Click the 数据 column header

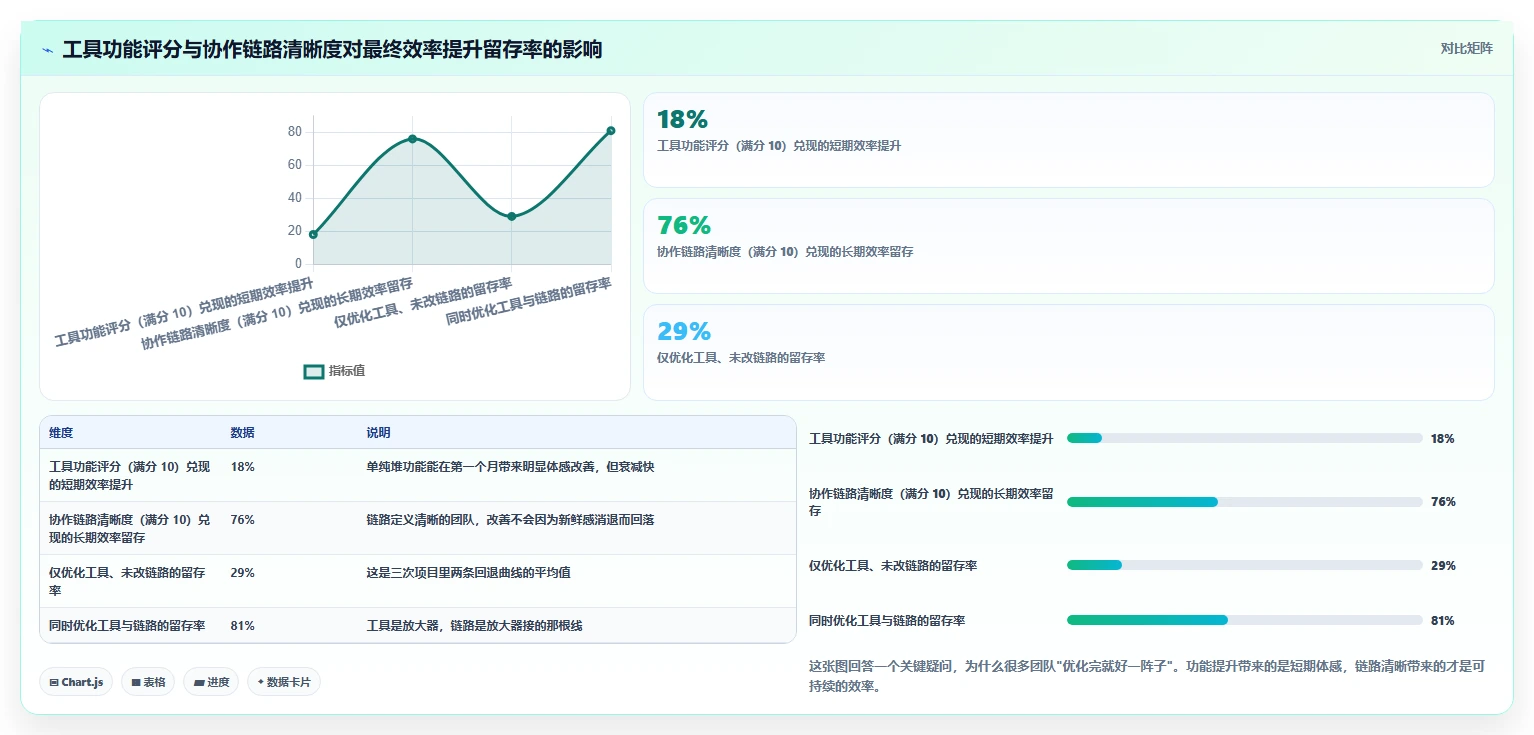pyautogui.click(x=242, y=433)
